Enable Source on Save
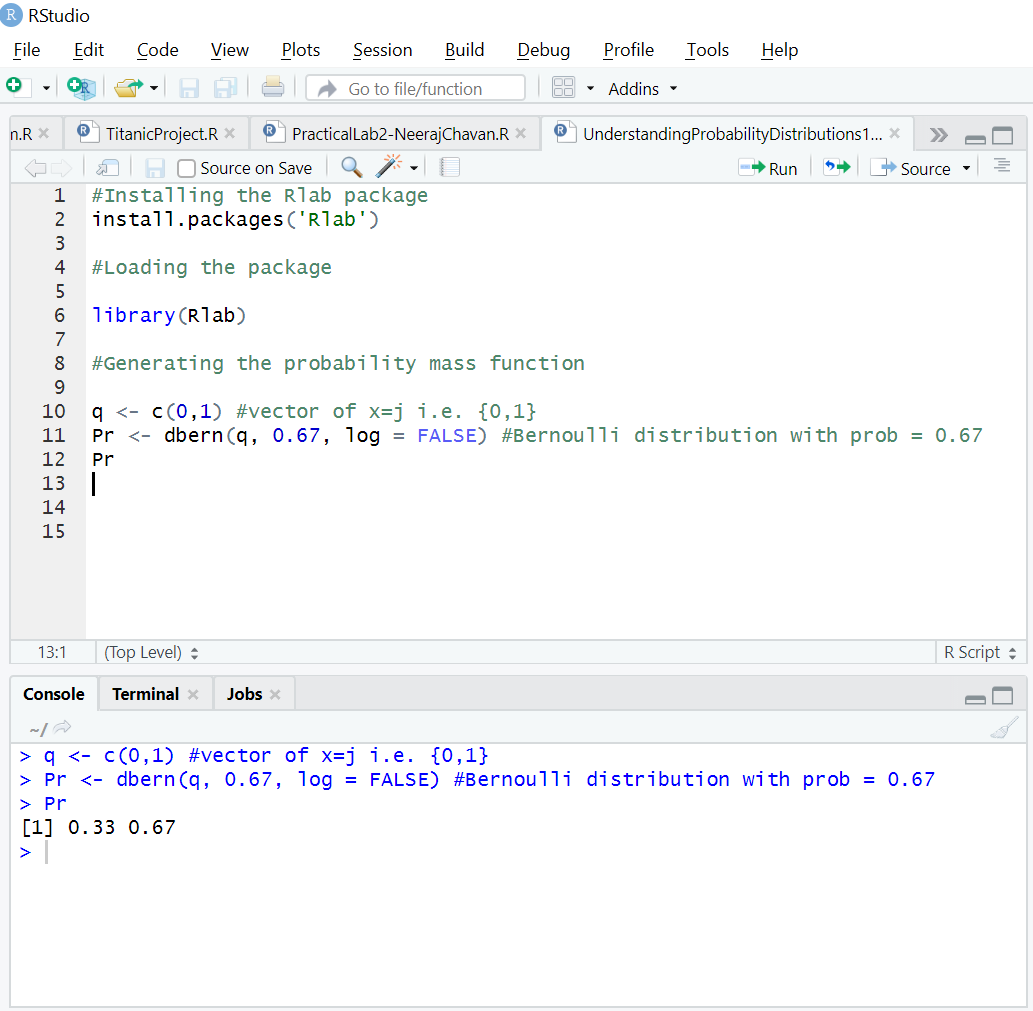The image size is (1033, 1011). [186, 167]
